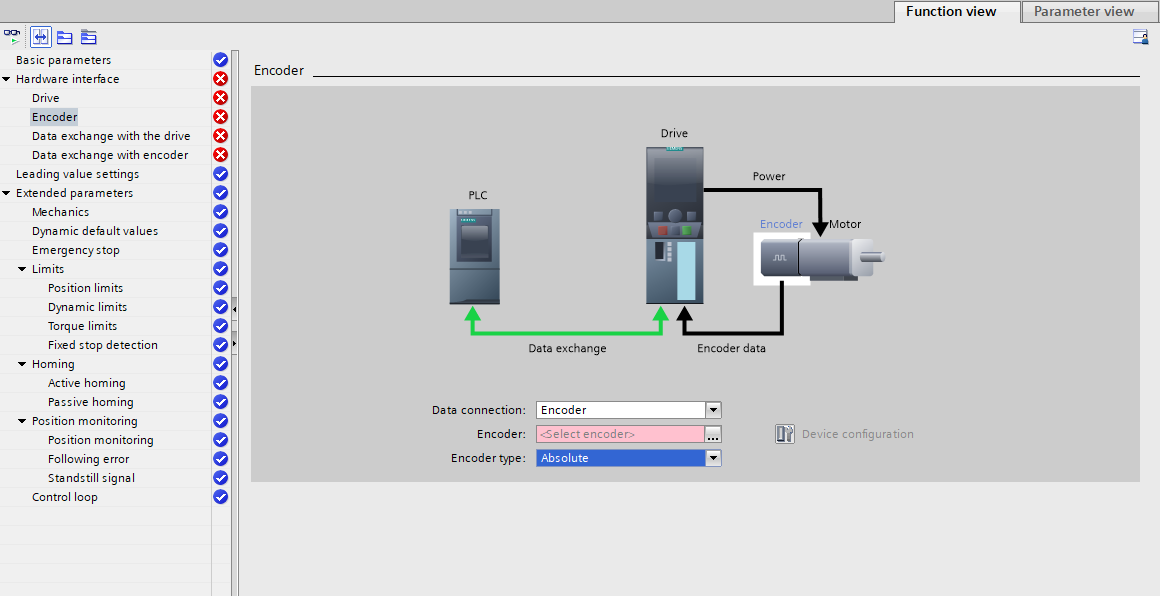Screen dimensions: 1160x596
Task: Click the Select encoder input field
Action: click(619, 434)
